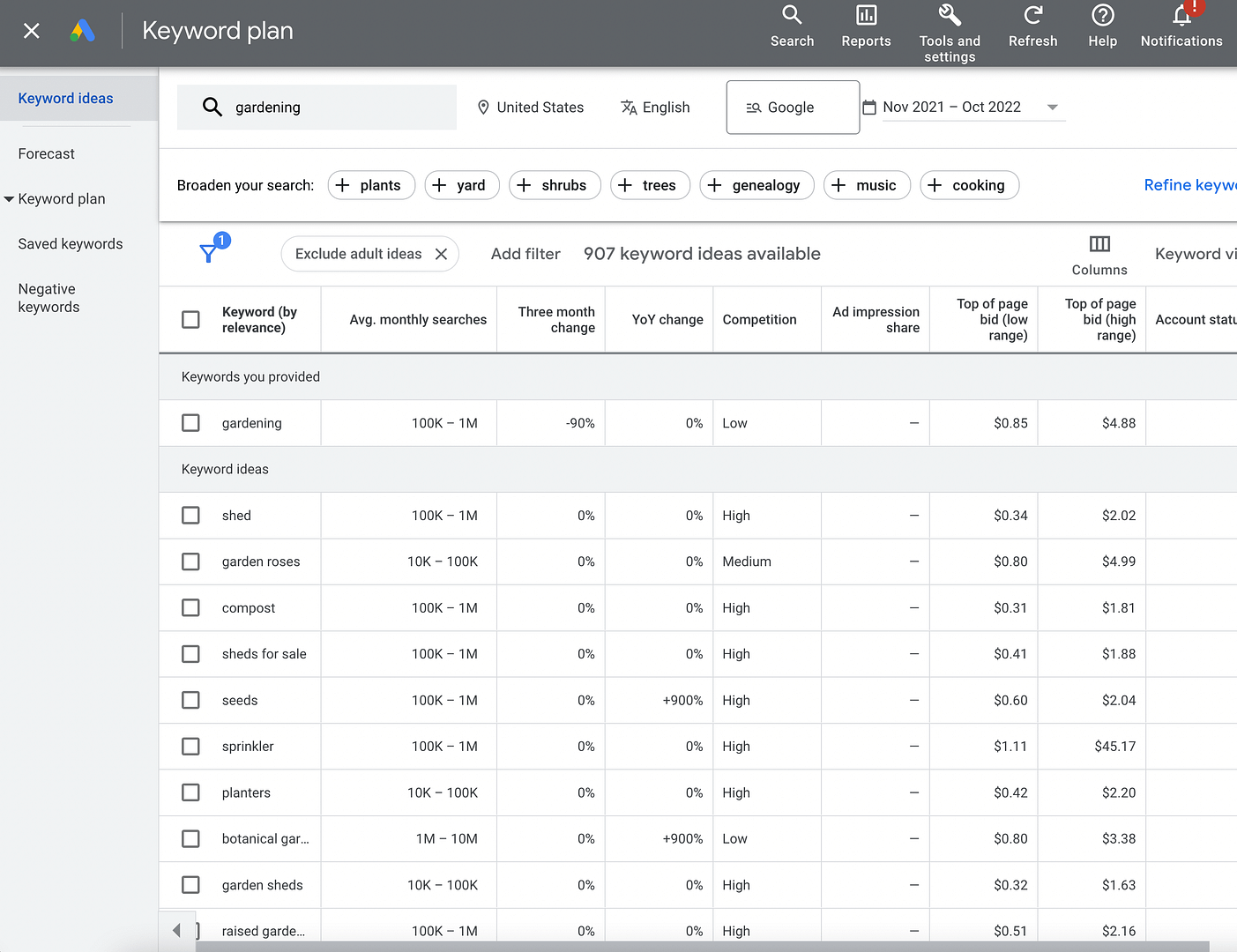Open Google search network selector
This screenshot has height=952, width=1237.
(x=793, y=108)
